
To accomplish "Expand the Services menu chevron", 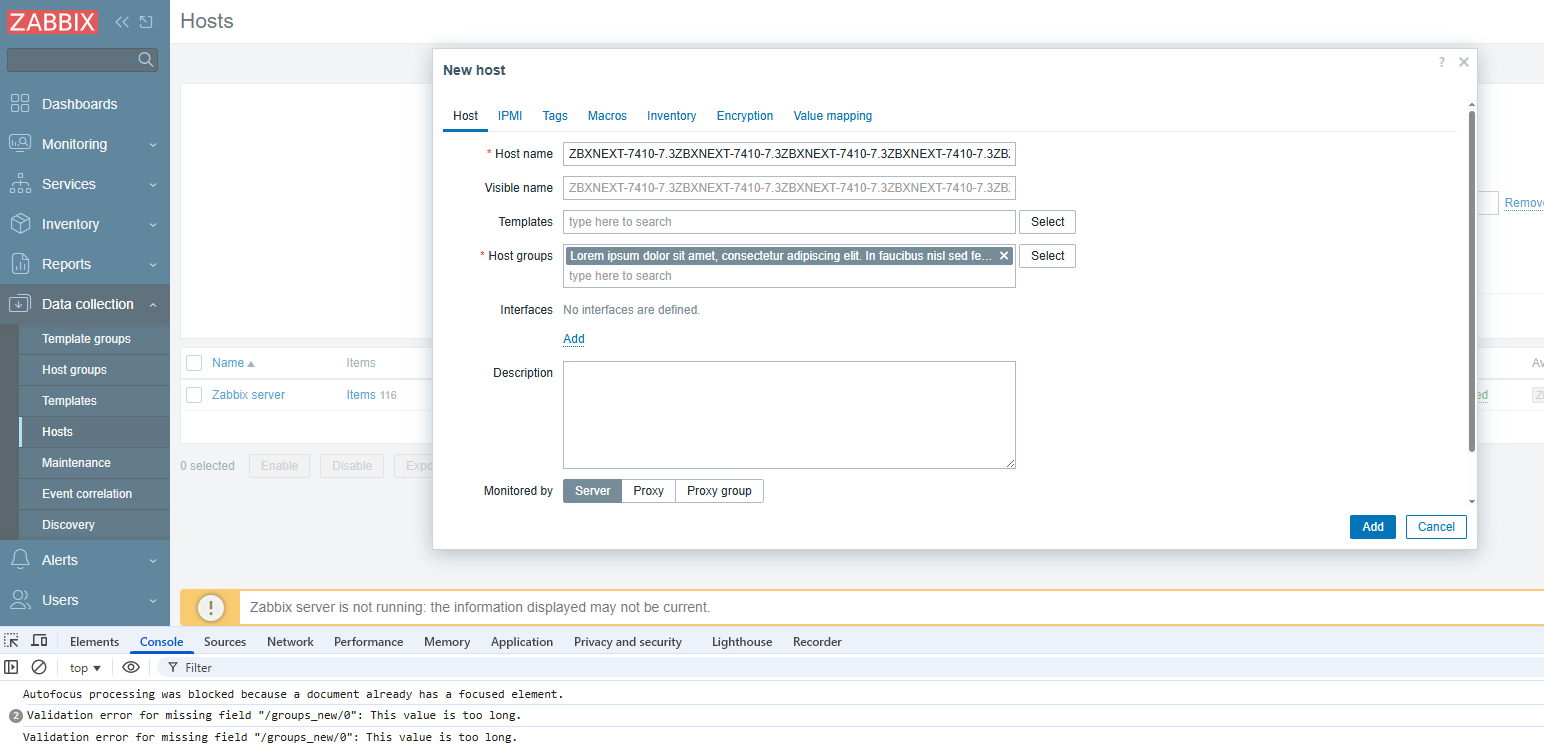I will pyautogui.click(x=153, y=185).
